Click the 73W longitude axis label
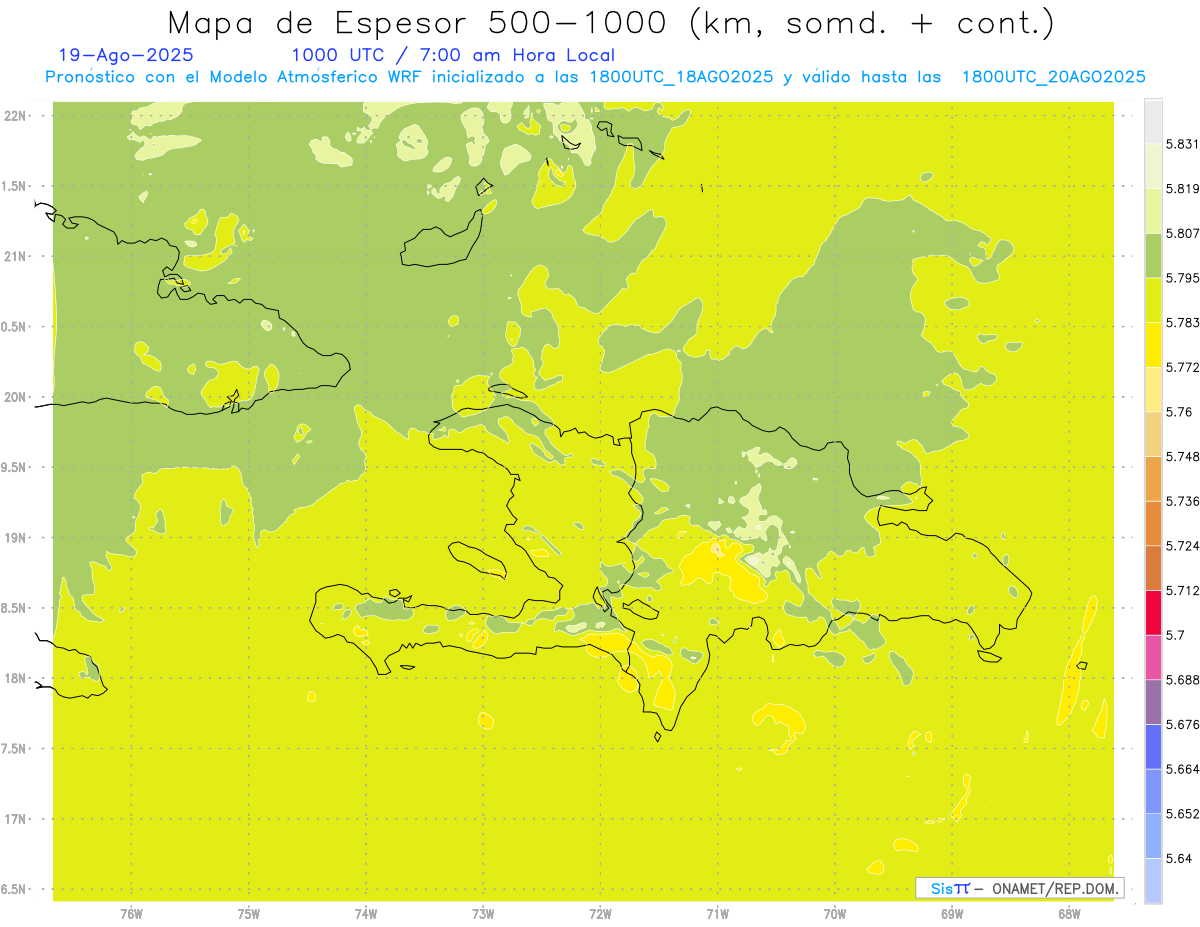The width and height of the screenshot is (1200, 927). 483,913
